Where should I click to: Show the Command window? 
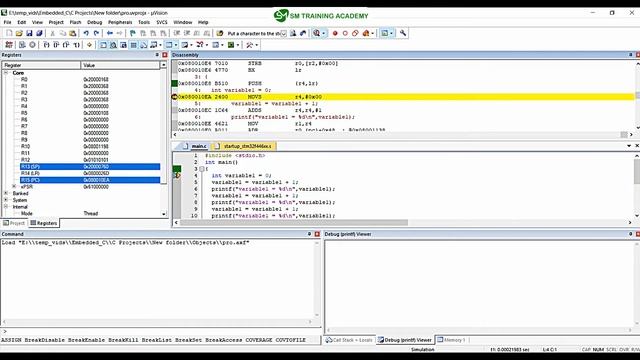(x=103, y=45)
